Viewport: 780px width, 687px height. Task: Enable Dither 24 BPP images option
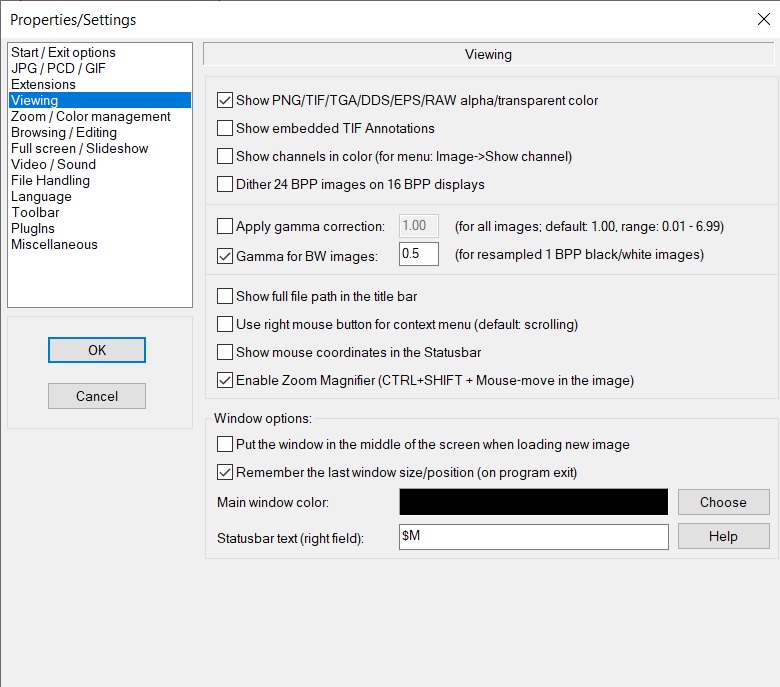tap(225, 184)
